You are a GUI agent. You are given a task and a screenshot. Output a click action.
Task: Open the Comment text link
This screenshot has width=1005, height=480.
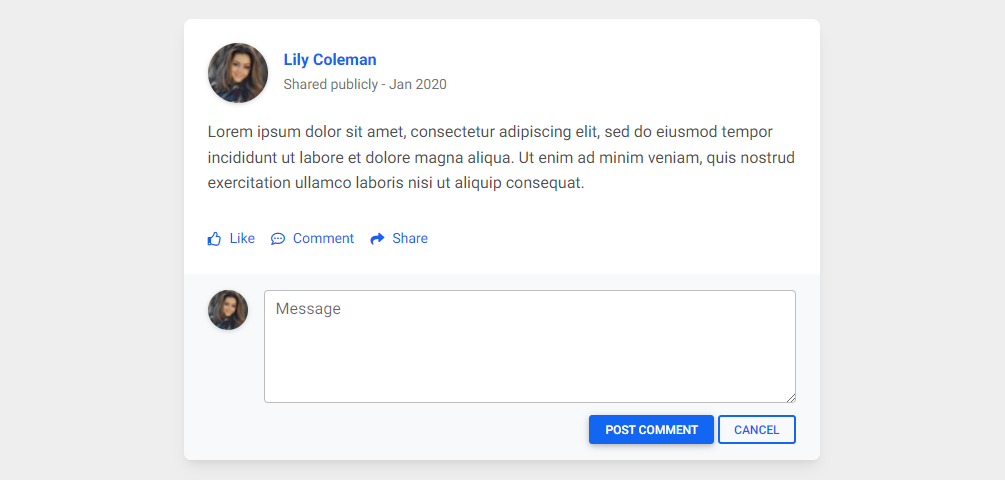323,238
